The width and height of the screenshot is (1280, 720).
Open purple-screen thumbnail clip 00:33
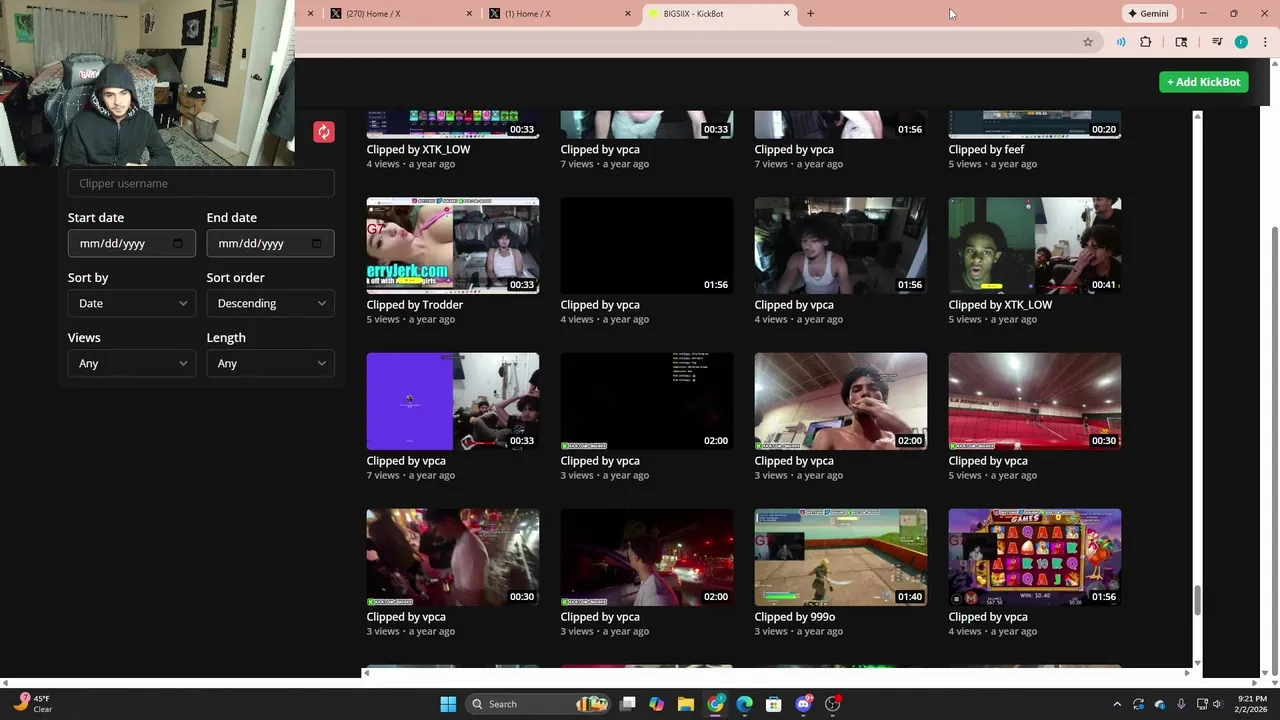(x=453, y=401)
